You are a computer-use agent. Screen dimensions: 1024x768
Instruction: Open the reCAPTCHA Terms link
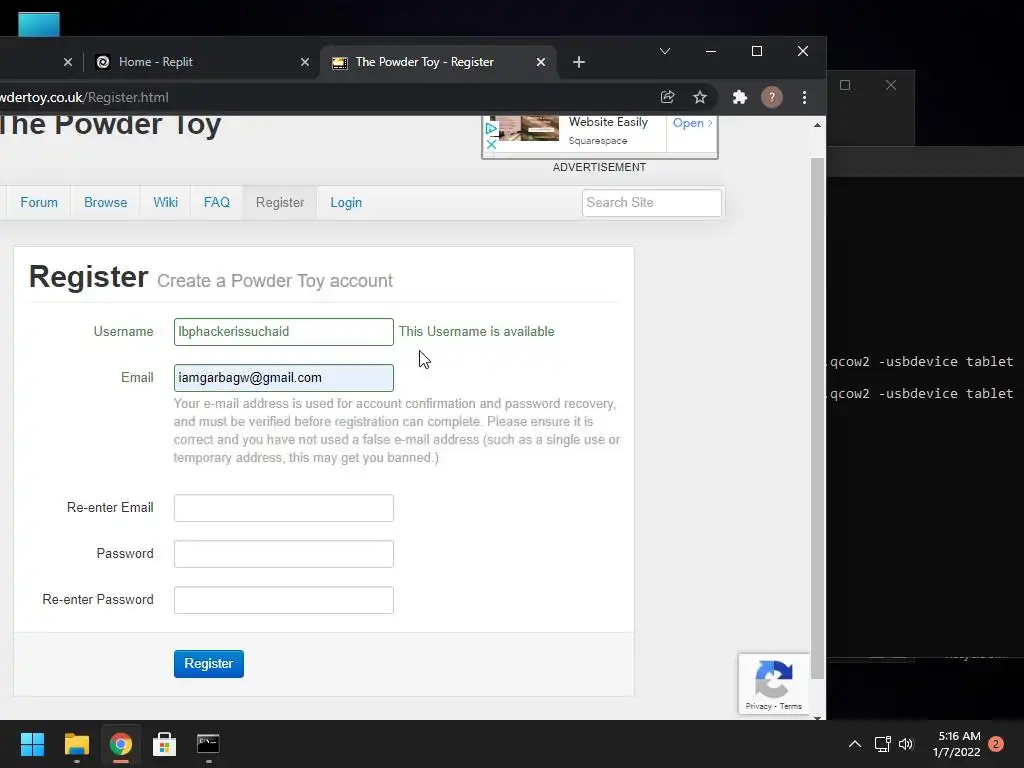coord(790,706)
